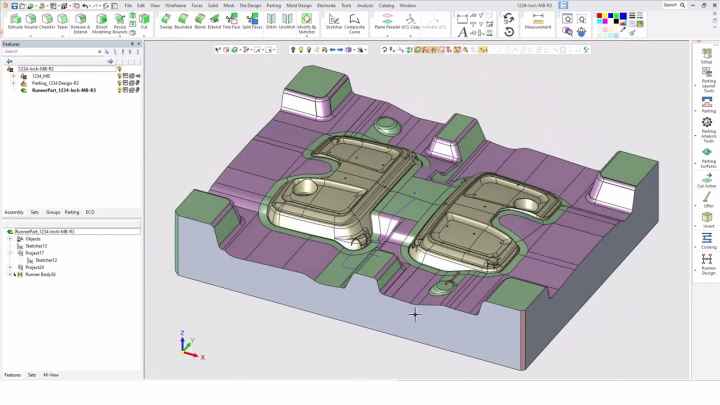
Task: Switch to the Parting tab in lower panel
Action: point(72,212)
